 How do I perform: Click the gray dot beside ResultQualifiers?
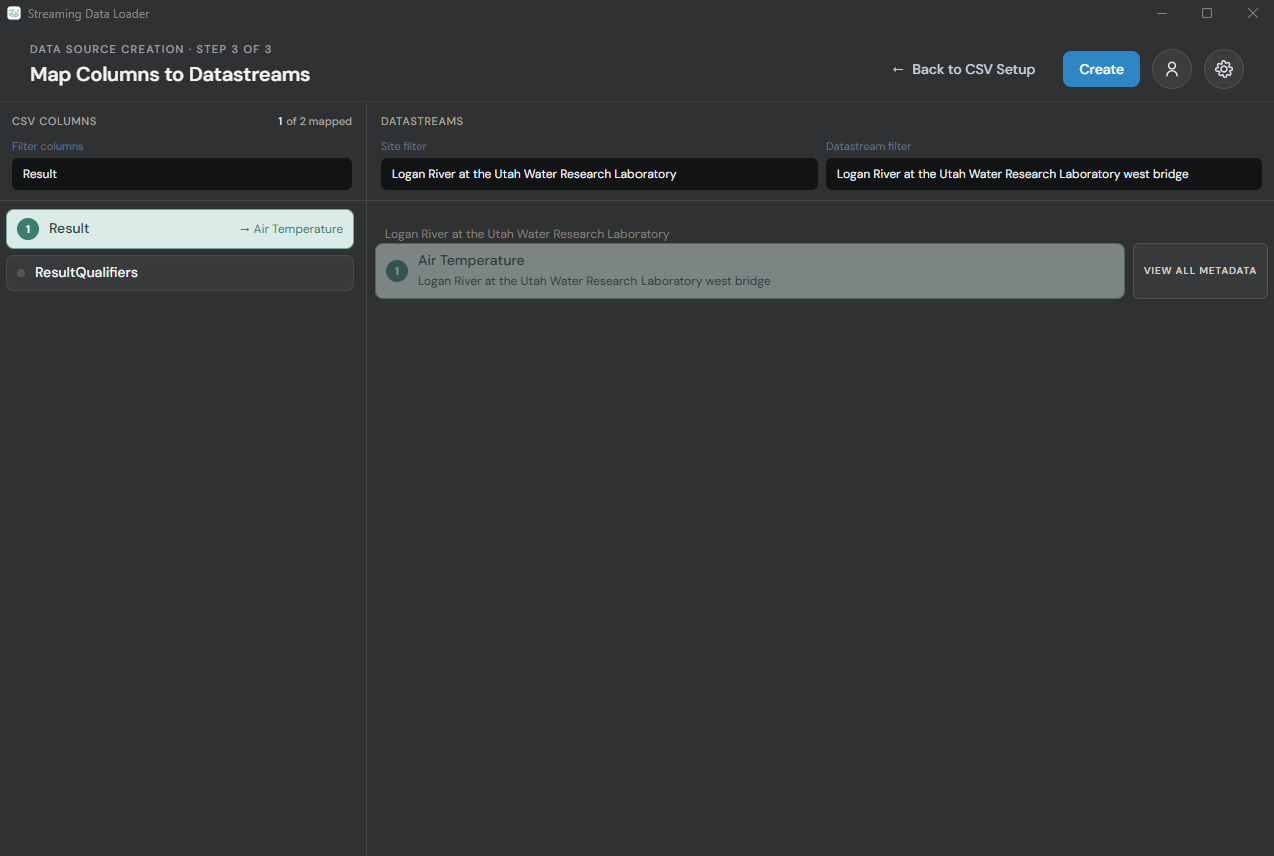pos(21,273)
